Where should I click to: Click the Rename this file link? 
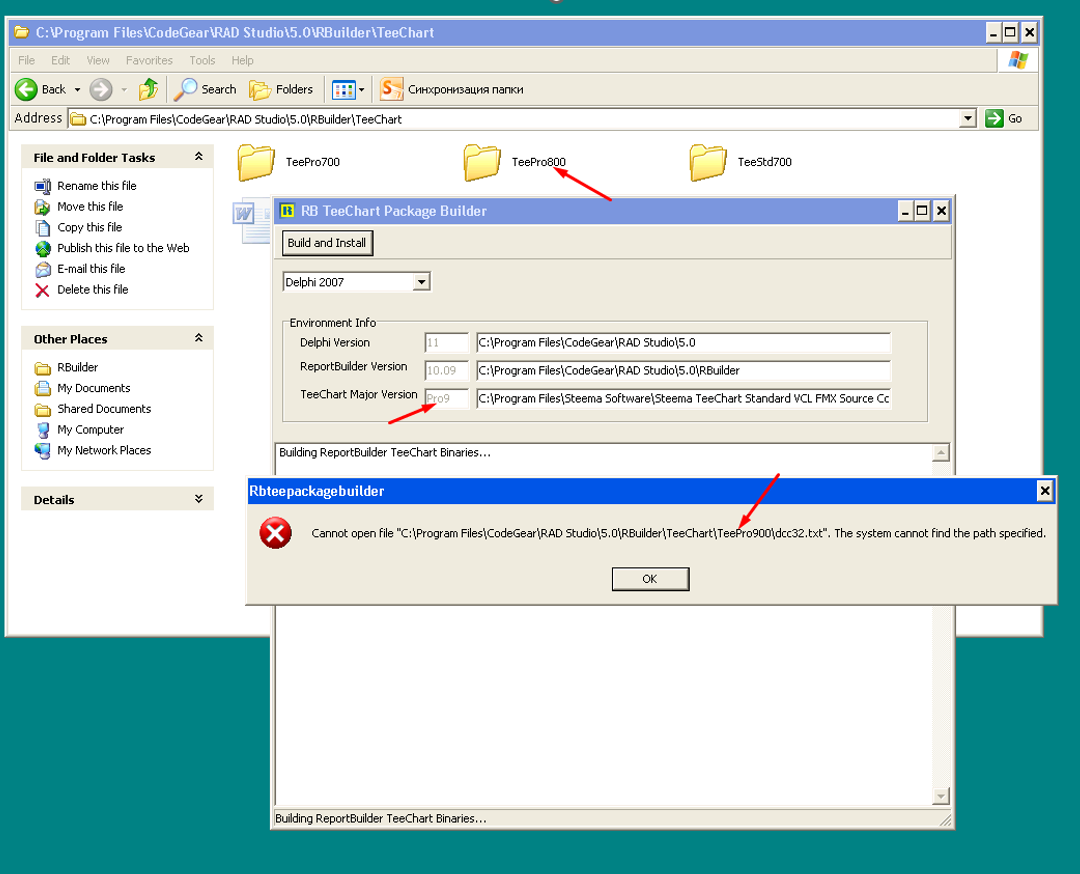[97, 186]
